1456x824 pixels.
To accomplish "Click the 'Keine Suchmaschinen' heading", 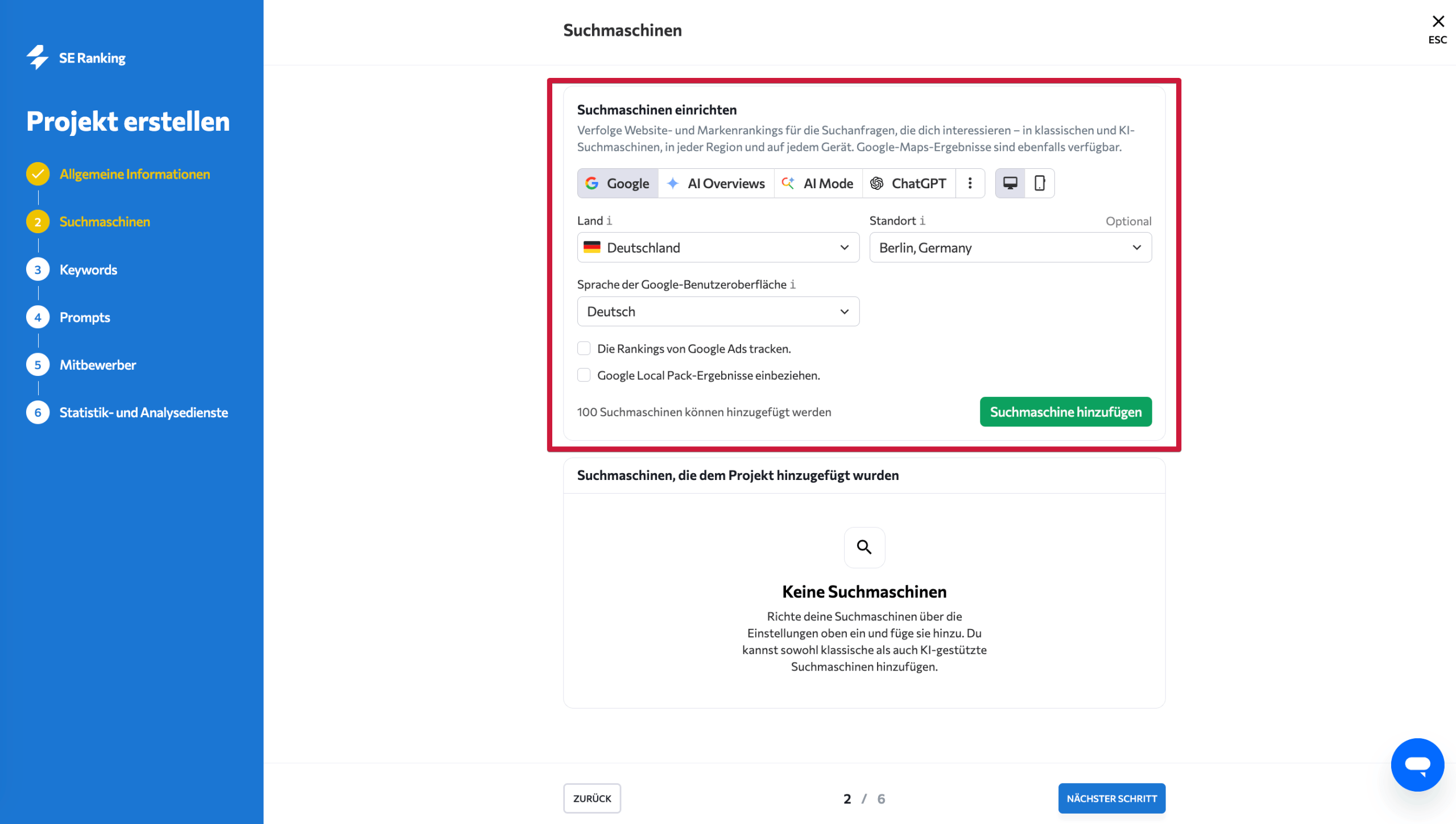I will pyautogui.click(x=864, y=591).
